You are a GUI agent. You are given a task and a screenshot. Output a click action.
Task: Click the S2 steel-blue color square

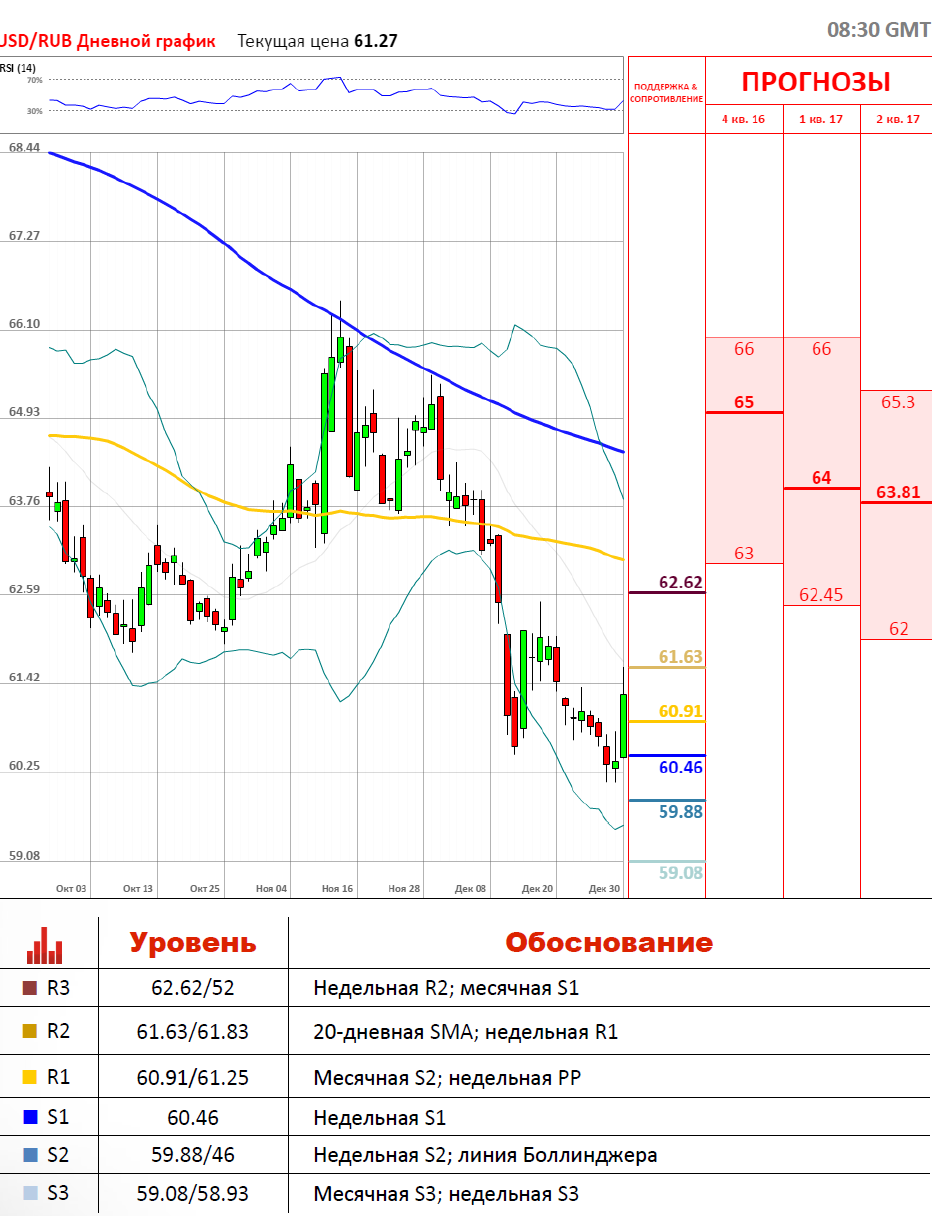[x=29, y=1155]
